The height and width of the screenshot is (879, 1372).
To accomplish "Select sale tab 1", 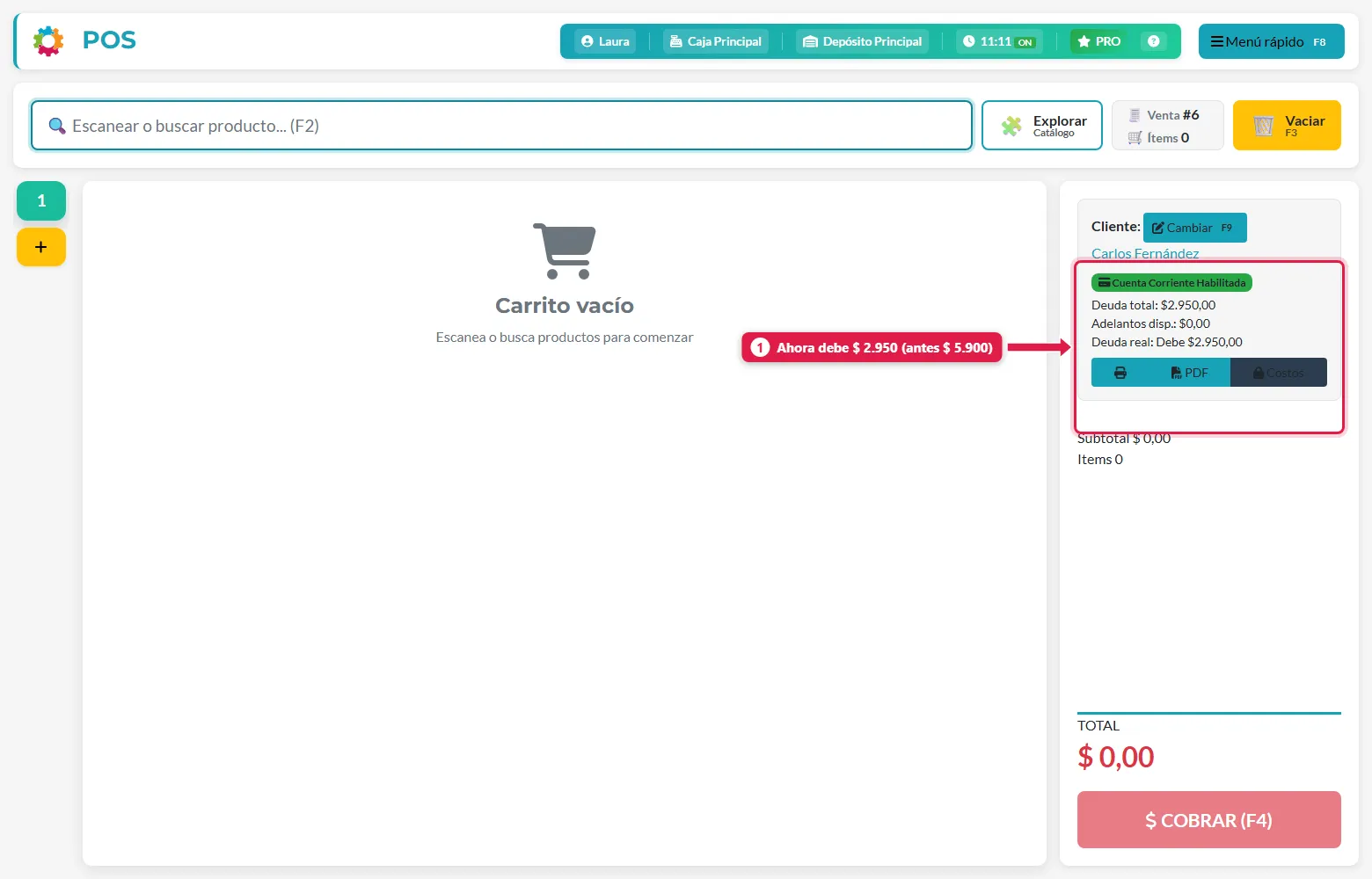I will 41,201.
